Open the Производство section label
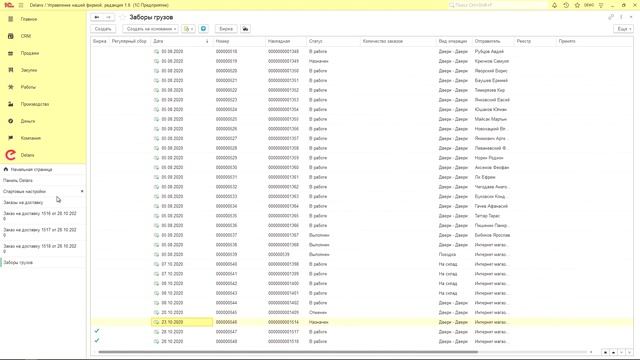Viewport: 640px width, 360px height. 35,104
